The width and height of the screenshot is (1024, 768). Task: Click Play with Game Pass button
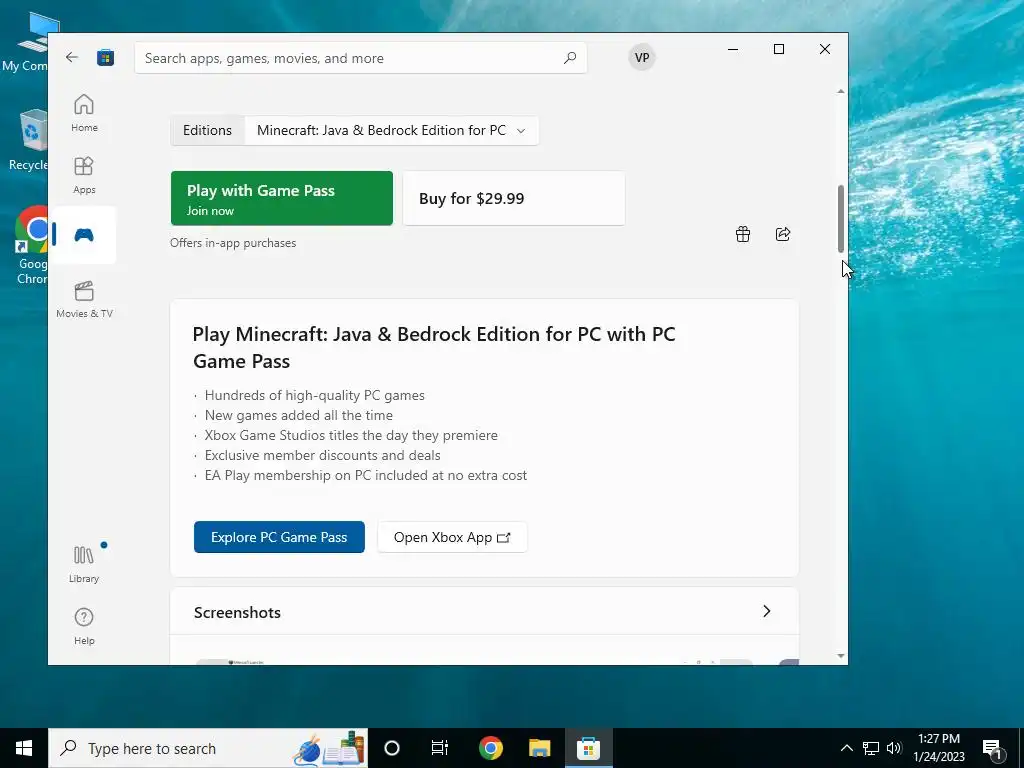coord(281,199)
